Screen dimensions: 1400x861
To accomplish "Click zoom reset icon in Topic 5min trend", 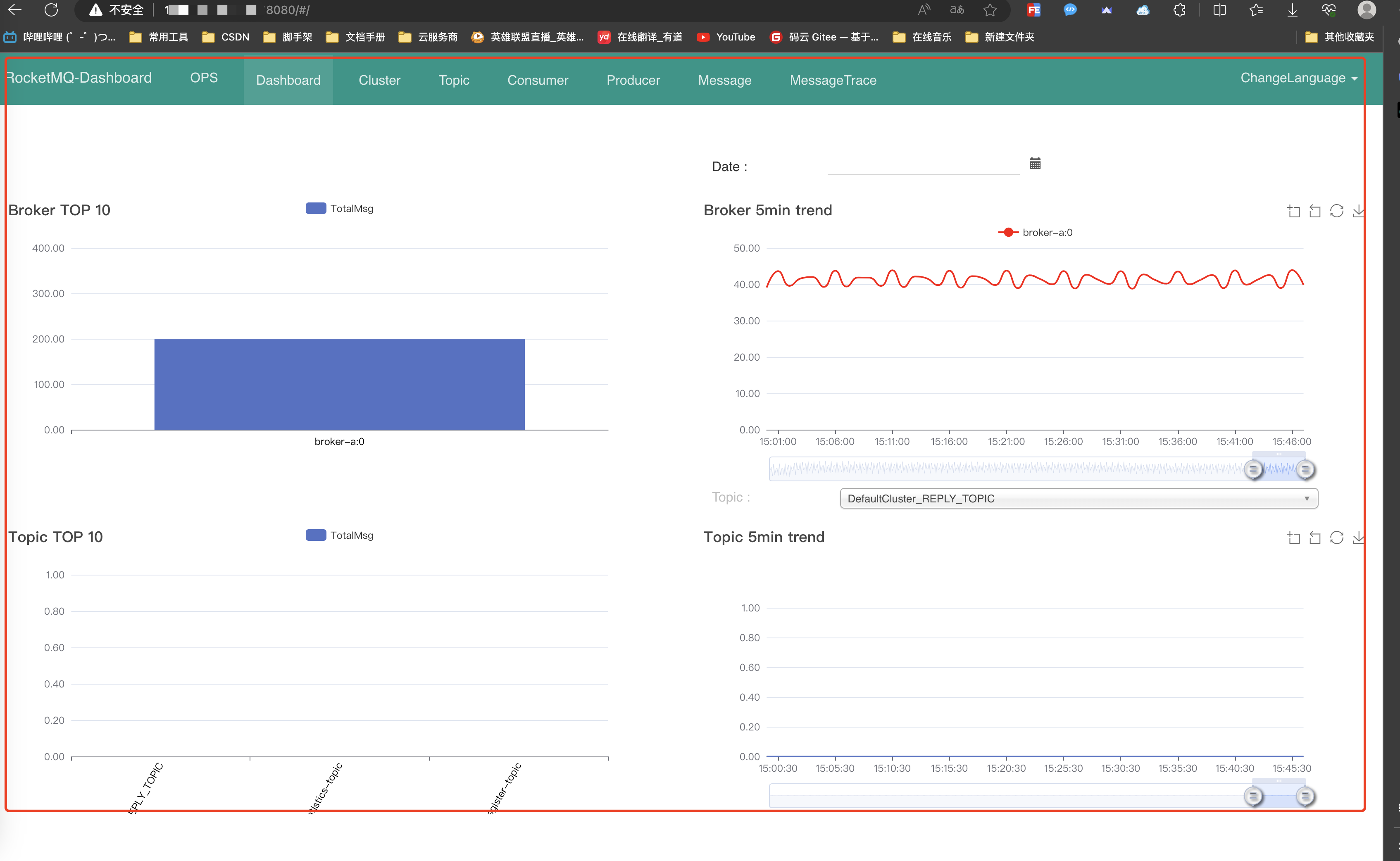I will tap(1314, 538).
